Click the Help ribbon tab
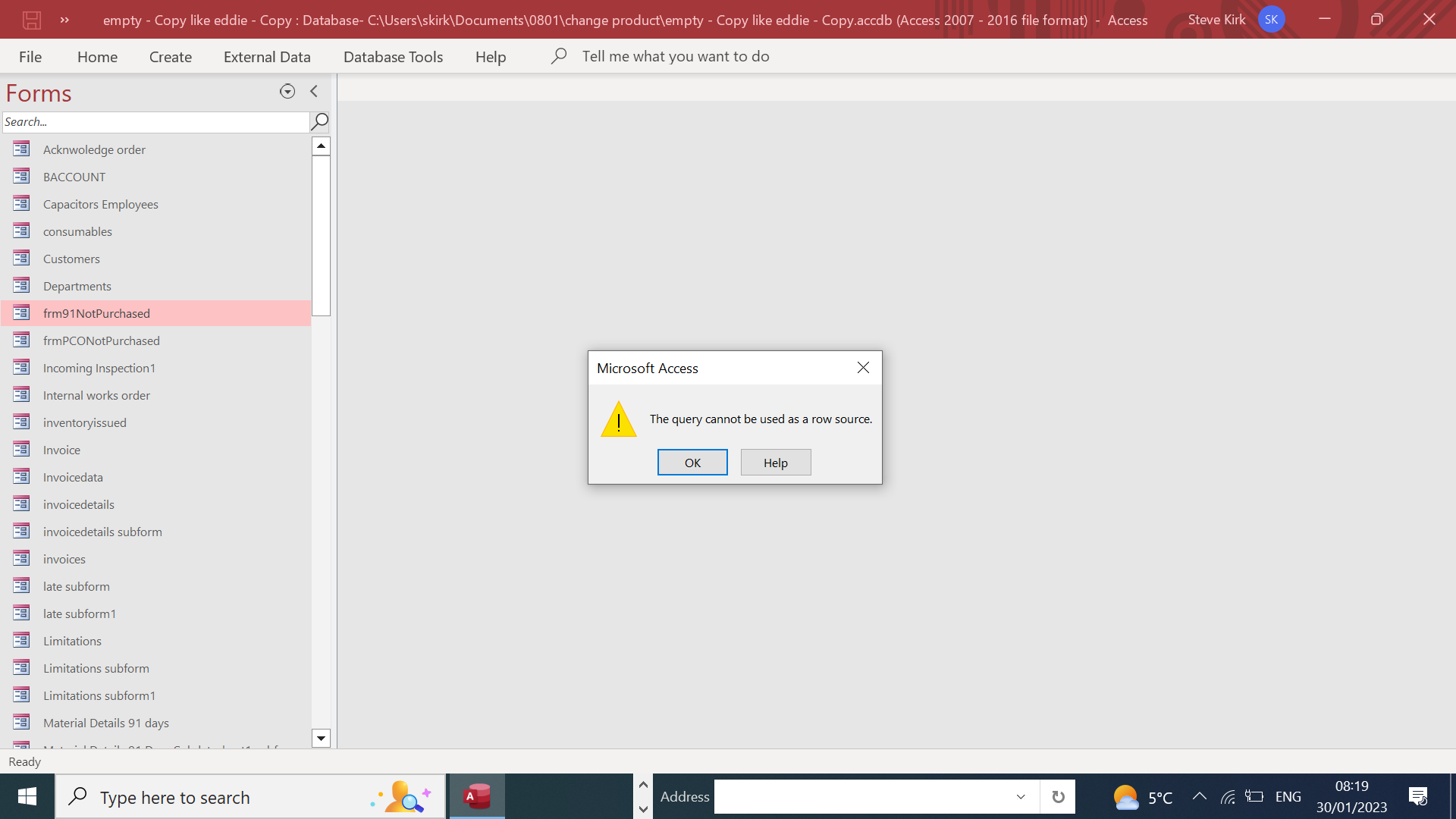The height and width of the screenshot is (819, 1456). pyautogui.click(x=491, y=57)
